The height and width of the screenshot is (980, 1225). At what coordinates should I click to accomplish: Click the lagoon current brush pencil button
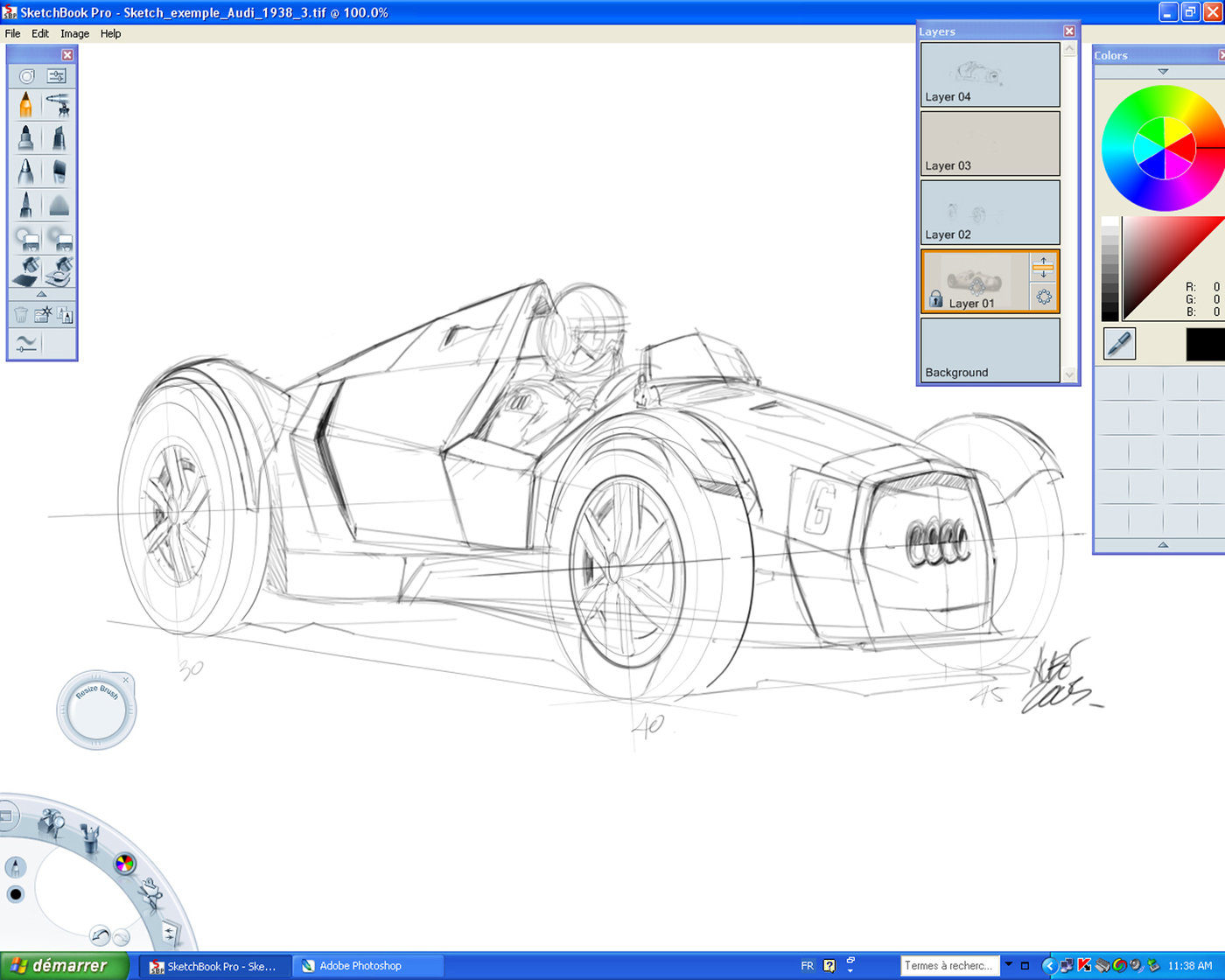15,867
